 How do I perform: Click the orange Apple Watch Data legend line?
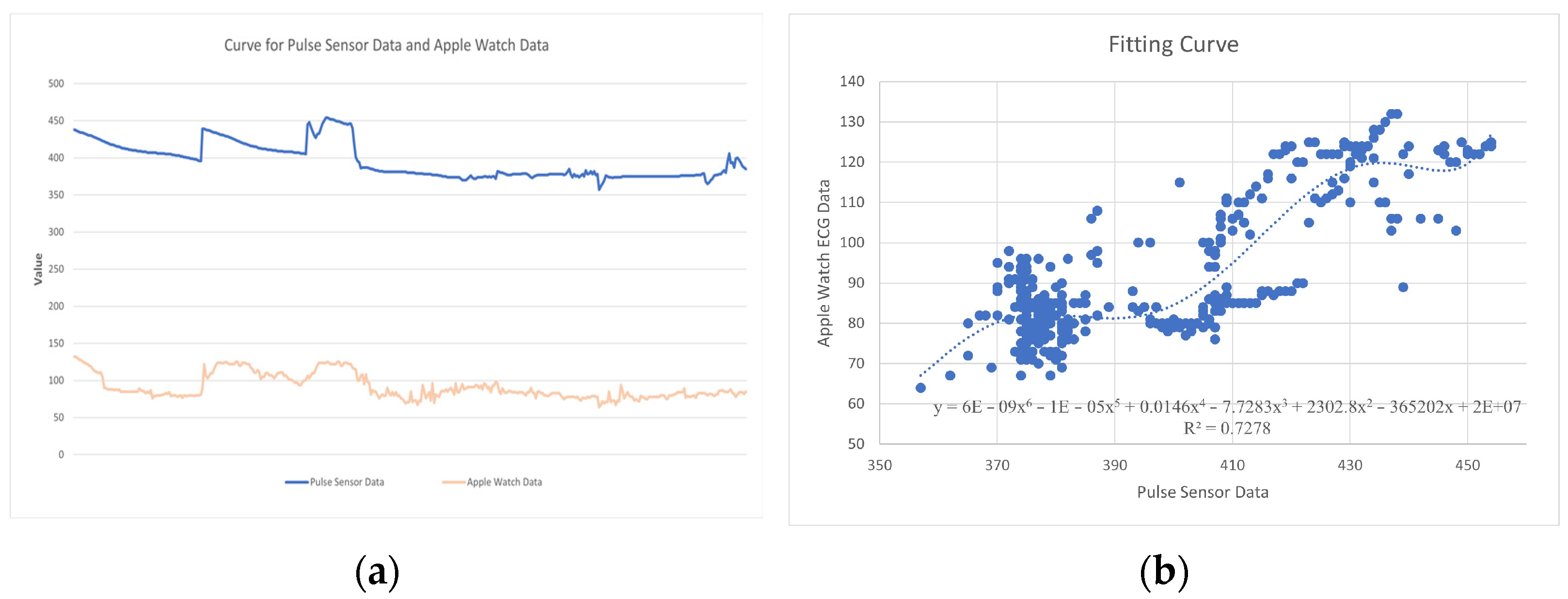tap(454, 482)
